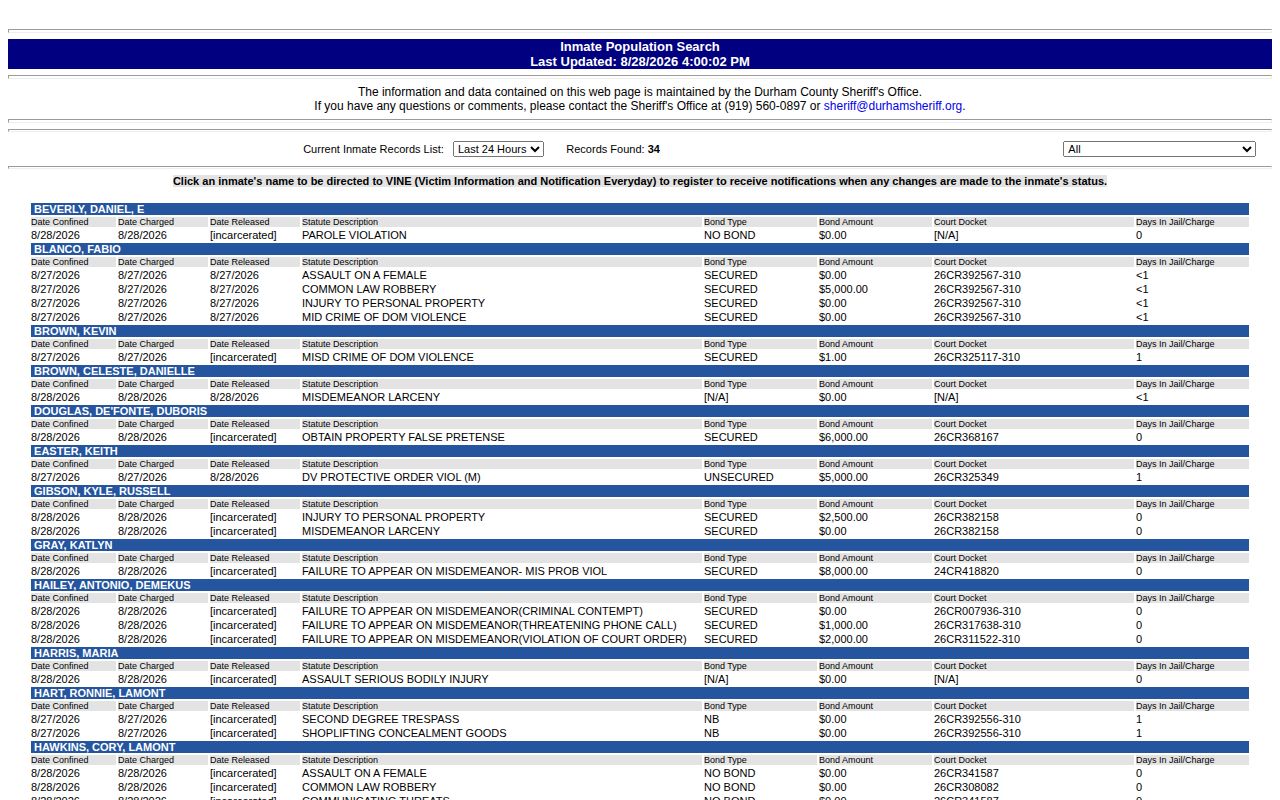Click inmate name HARRIS, MARIA
Viewport: 1280px width, 800px height.
(x=76, y=653)
